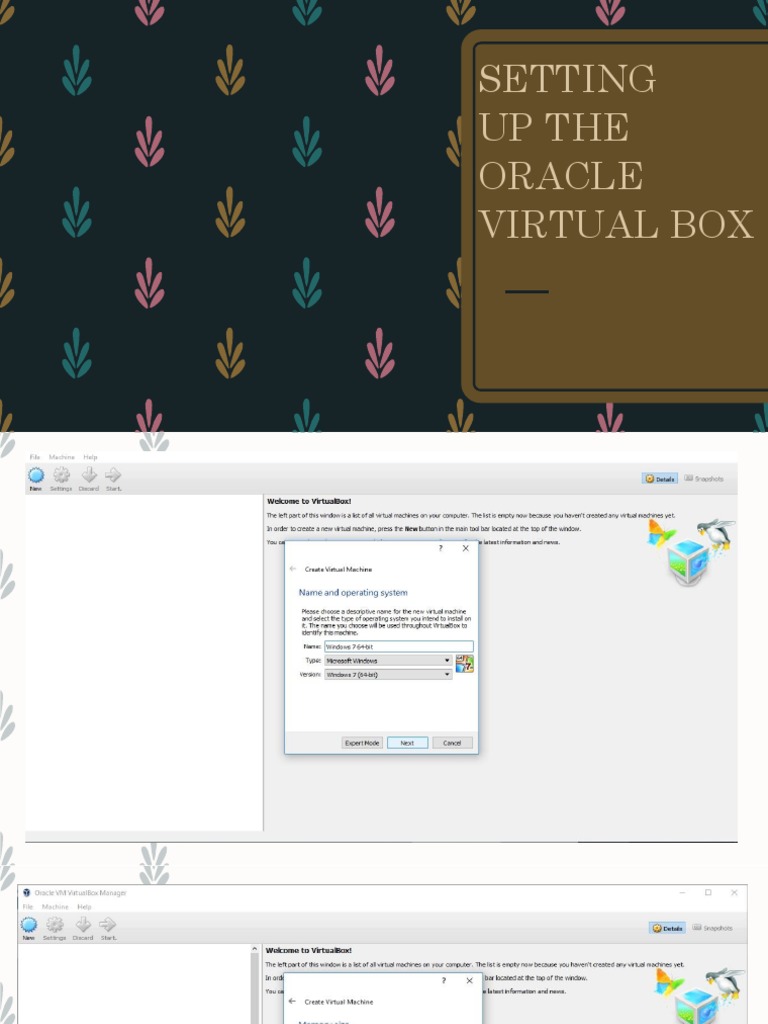Open File menu in upper VirtualBox window

click(x=35, y=457)
